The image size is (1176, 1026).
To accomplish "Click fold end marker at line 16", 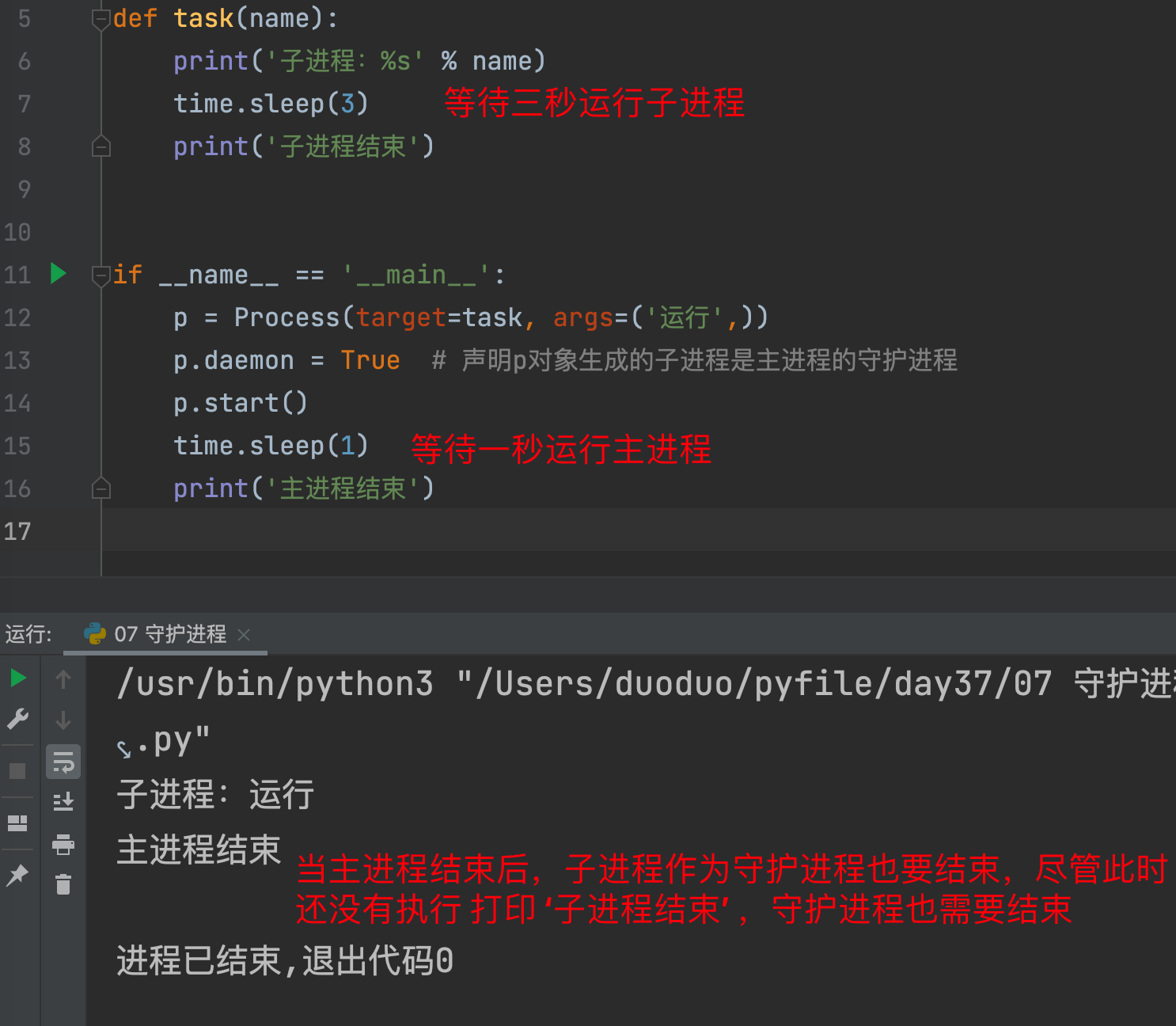I will coord(101,488).
